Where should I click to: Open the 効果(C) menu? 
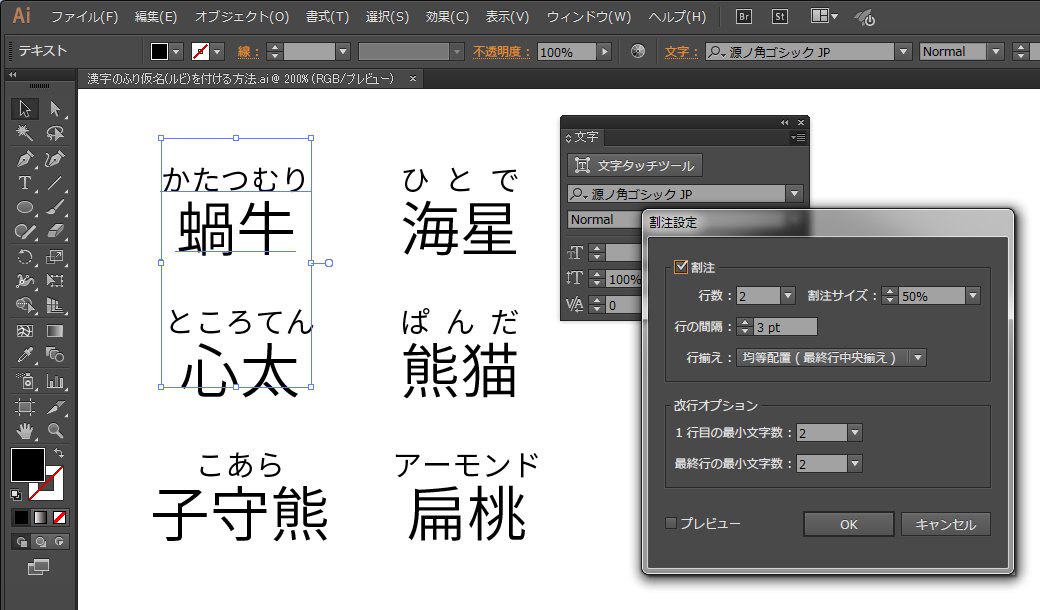point(447,17)
